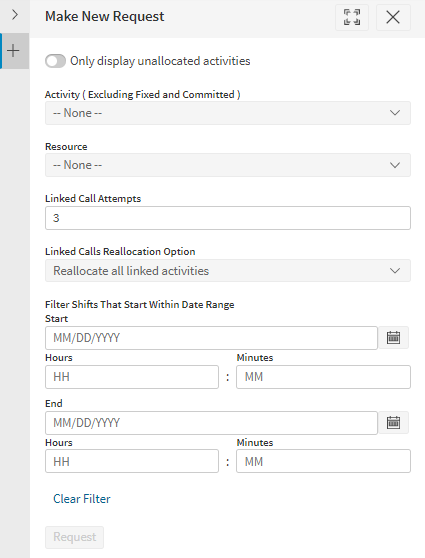Image resolution: width=425 pixels, height=558 pixels.
Task: Open Linked Calls Reallocation Option dropdown
Action: 228,271
